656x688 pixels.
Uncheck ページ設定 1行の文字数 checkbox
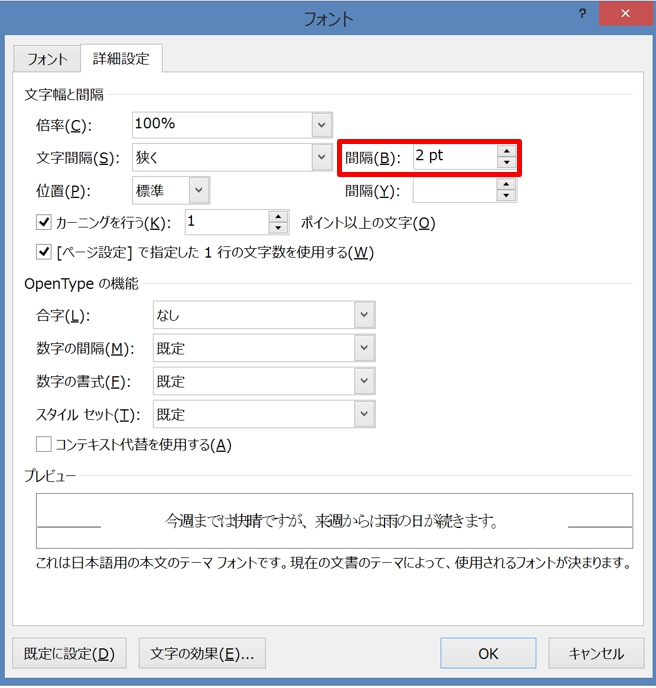click(44, 252)
